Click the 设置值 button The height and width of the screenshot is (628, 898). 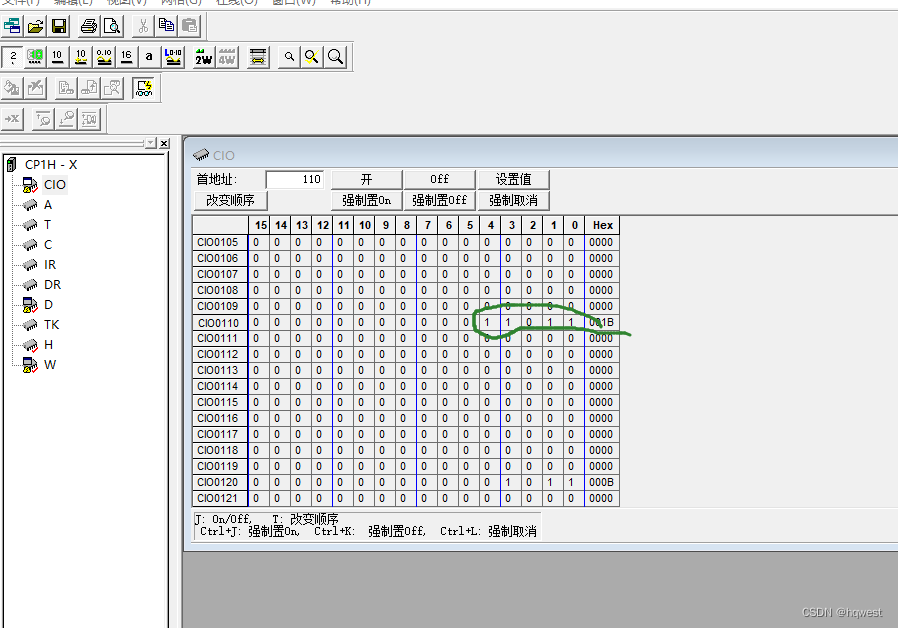[513, 180]
